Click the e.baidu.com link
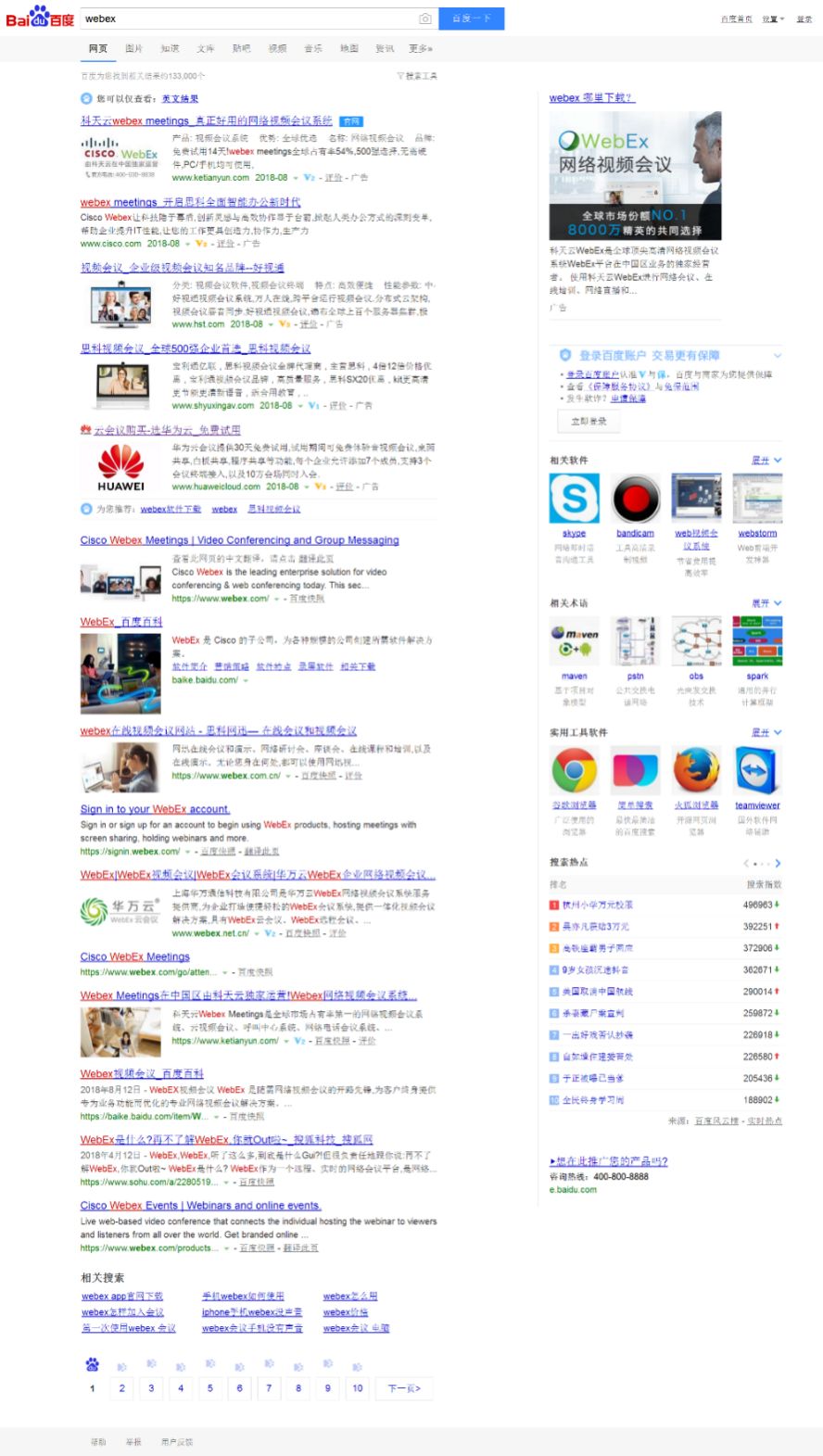This screenshot has width=823, height=1456. point(573,1189)
